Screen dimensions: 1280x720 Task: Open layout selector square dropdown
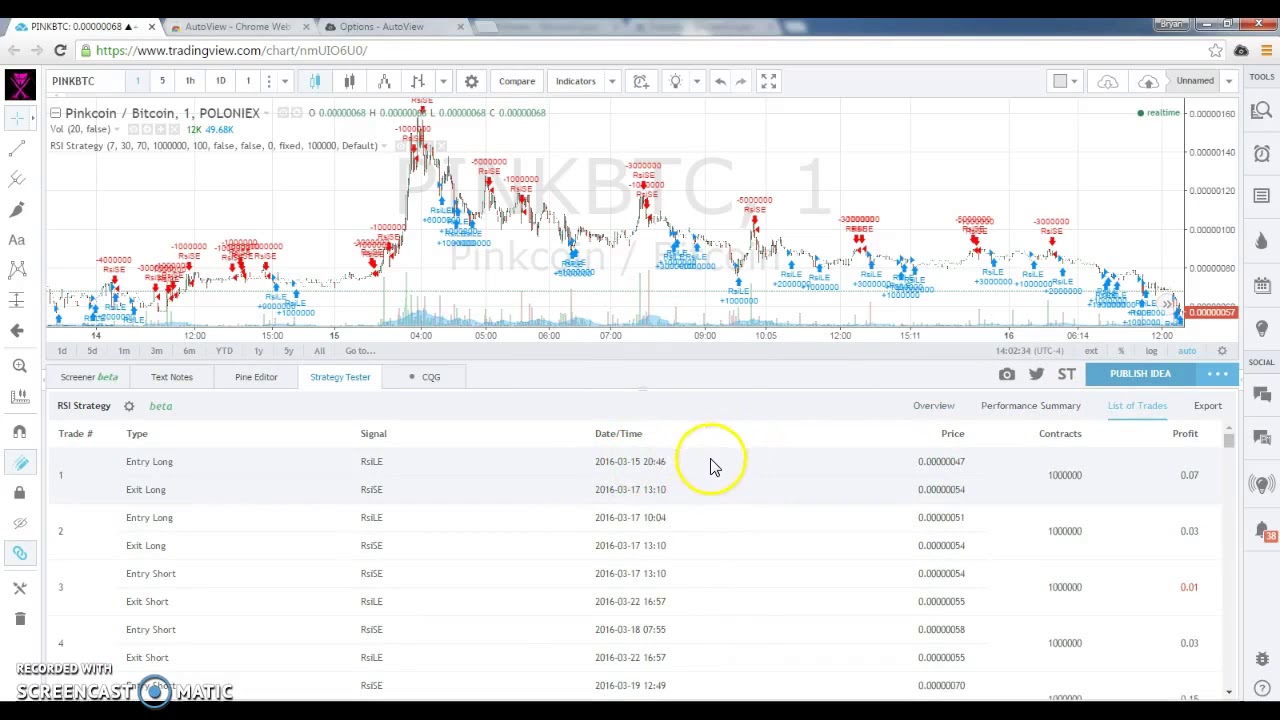tap(1066, 81)
